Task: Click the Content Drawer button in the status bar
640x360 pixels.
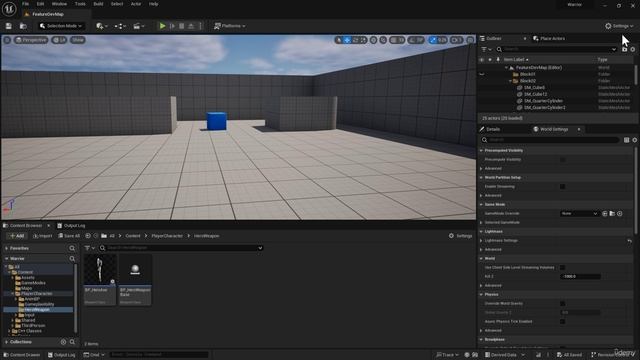Action: tap(22, 355)
